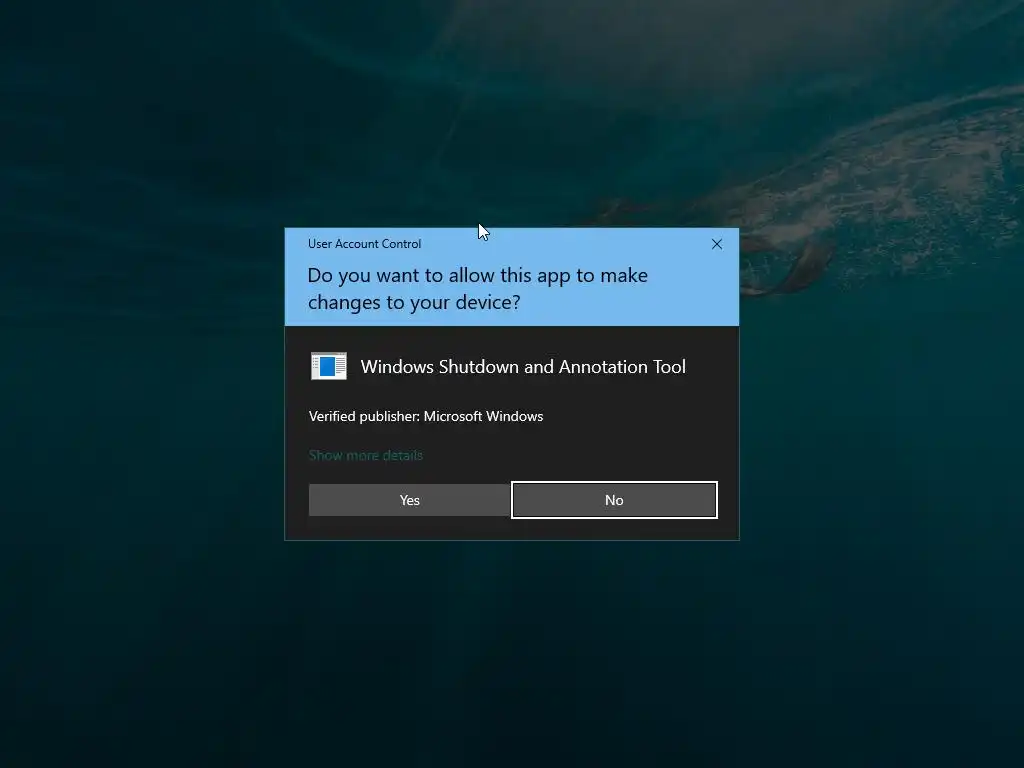Close the User Account Control dialog
1024x768 pixels.
point(716,244)
